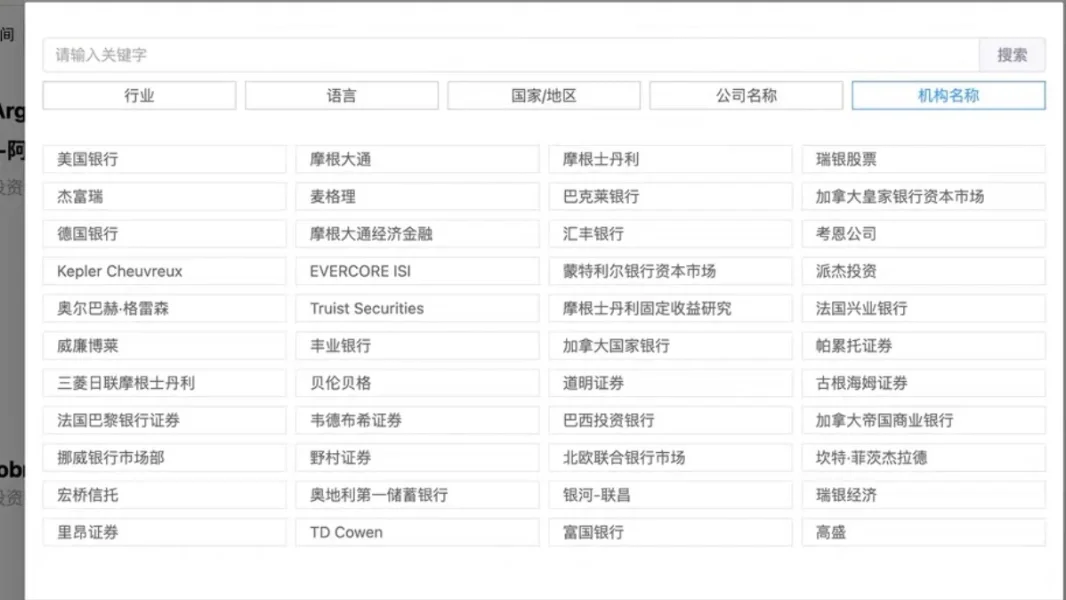
Task: Select 里昂证券 option
Action: coord(165,533)
